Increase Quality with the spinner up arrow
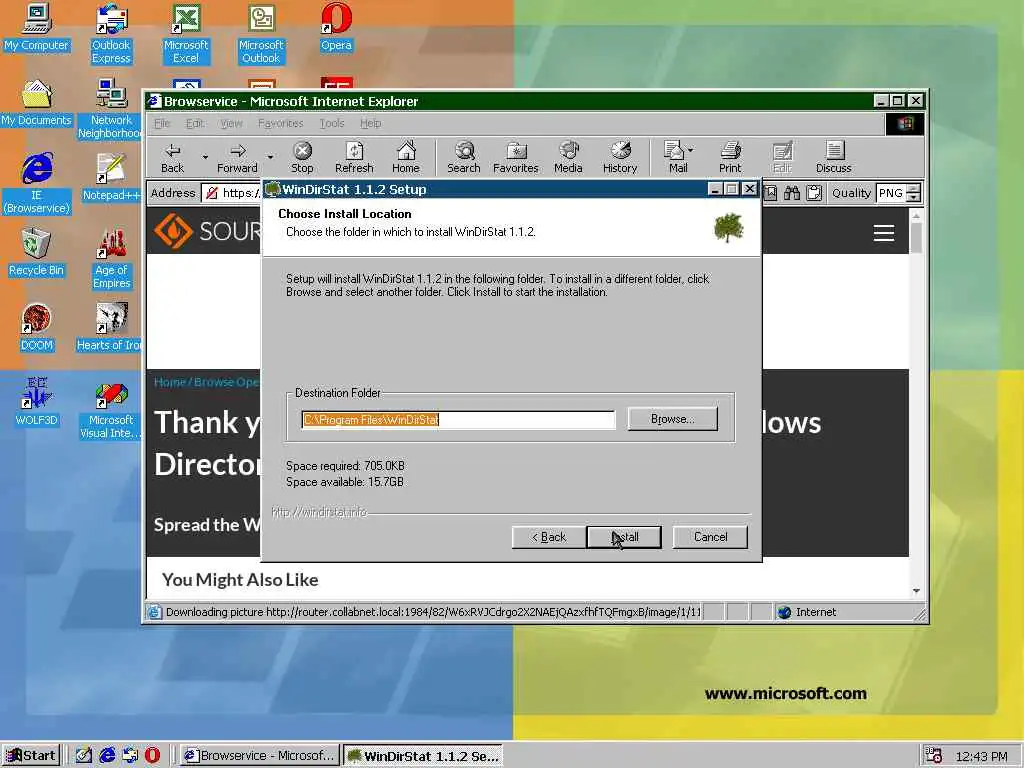The image size is (1024, 768). pyautogui.click(x=914, y=189)
